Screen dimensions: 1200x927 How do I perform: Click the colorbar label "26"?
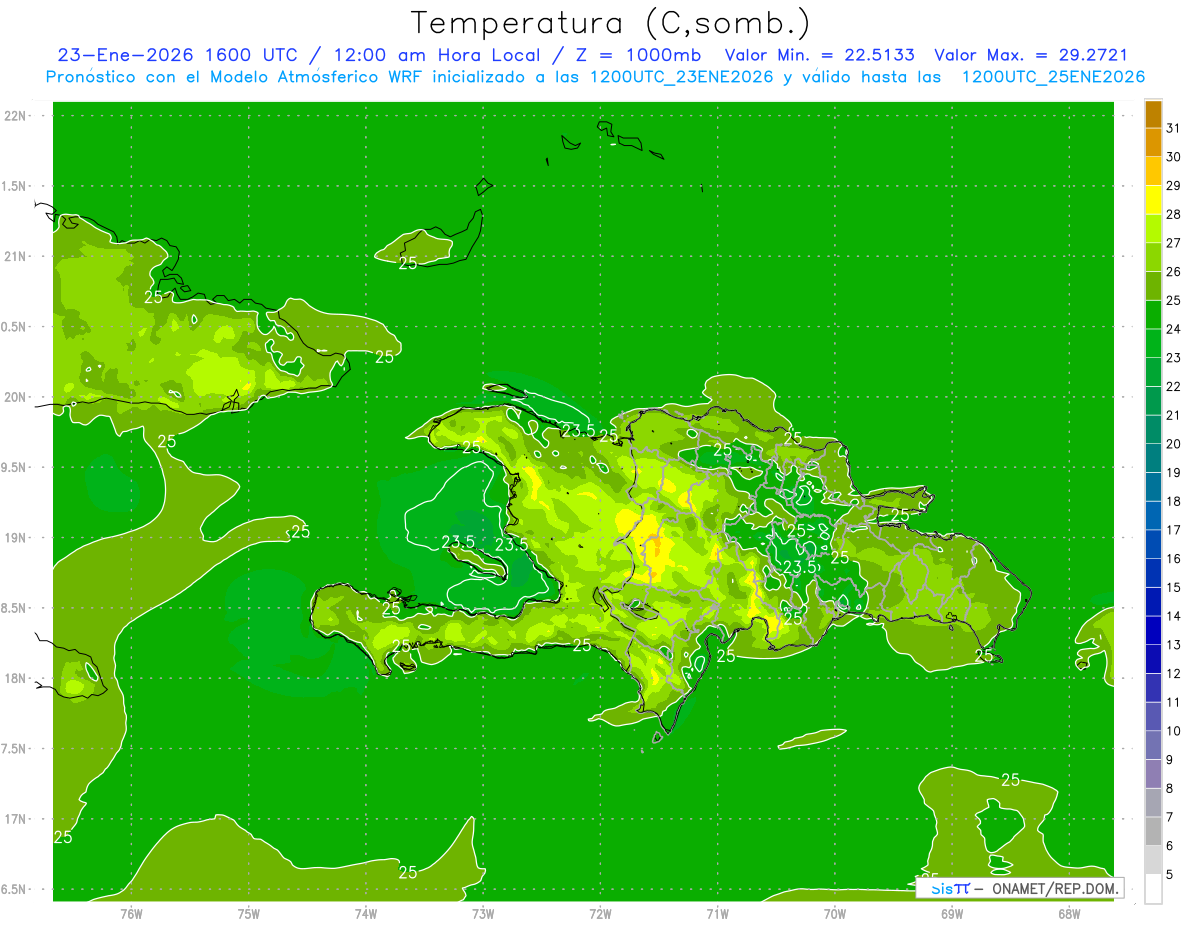(1173, 272)
